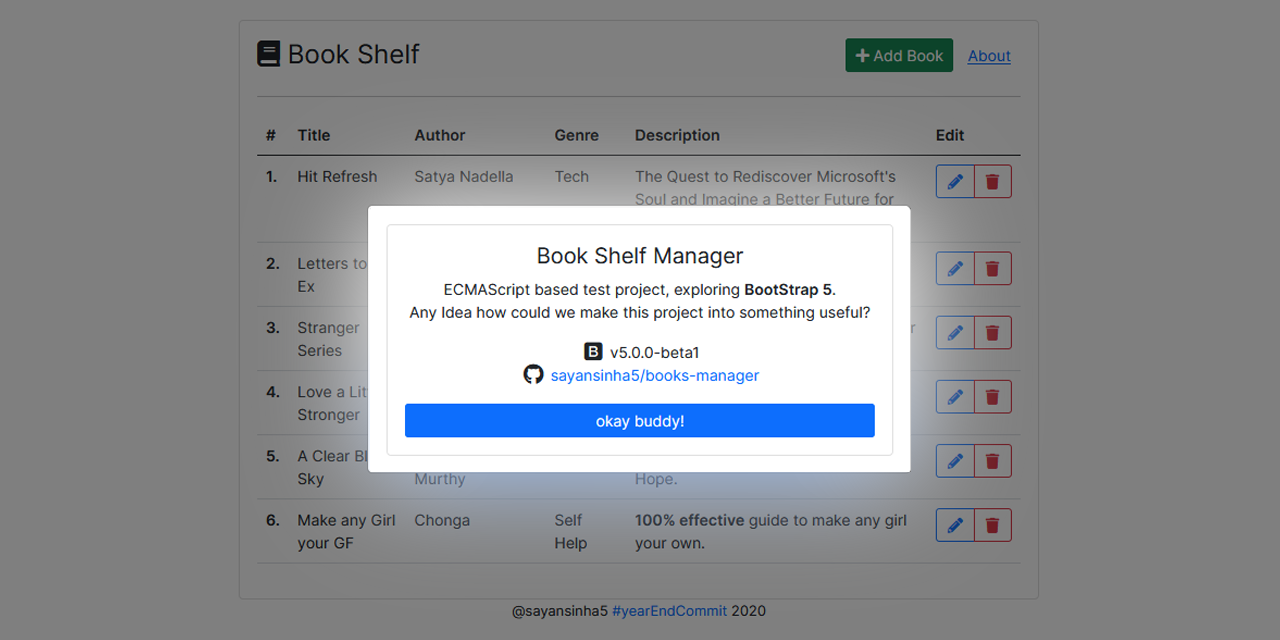Click the @sayansinha5 handle in footer

560,611
